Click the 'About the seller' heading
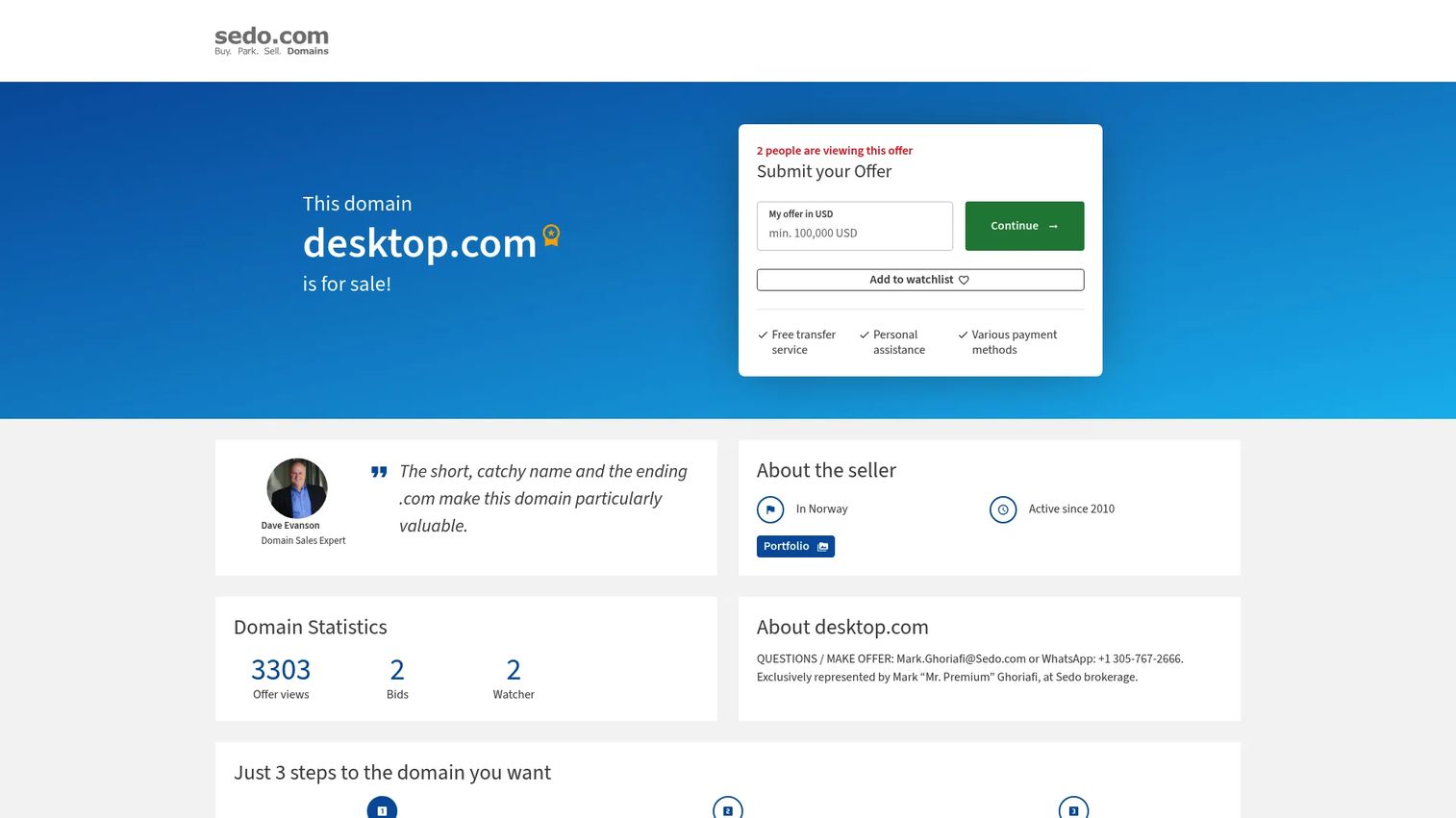 point(826,470)
